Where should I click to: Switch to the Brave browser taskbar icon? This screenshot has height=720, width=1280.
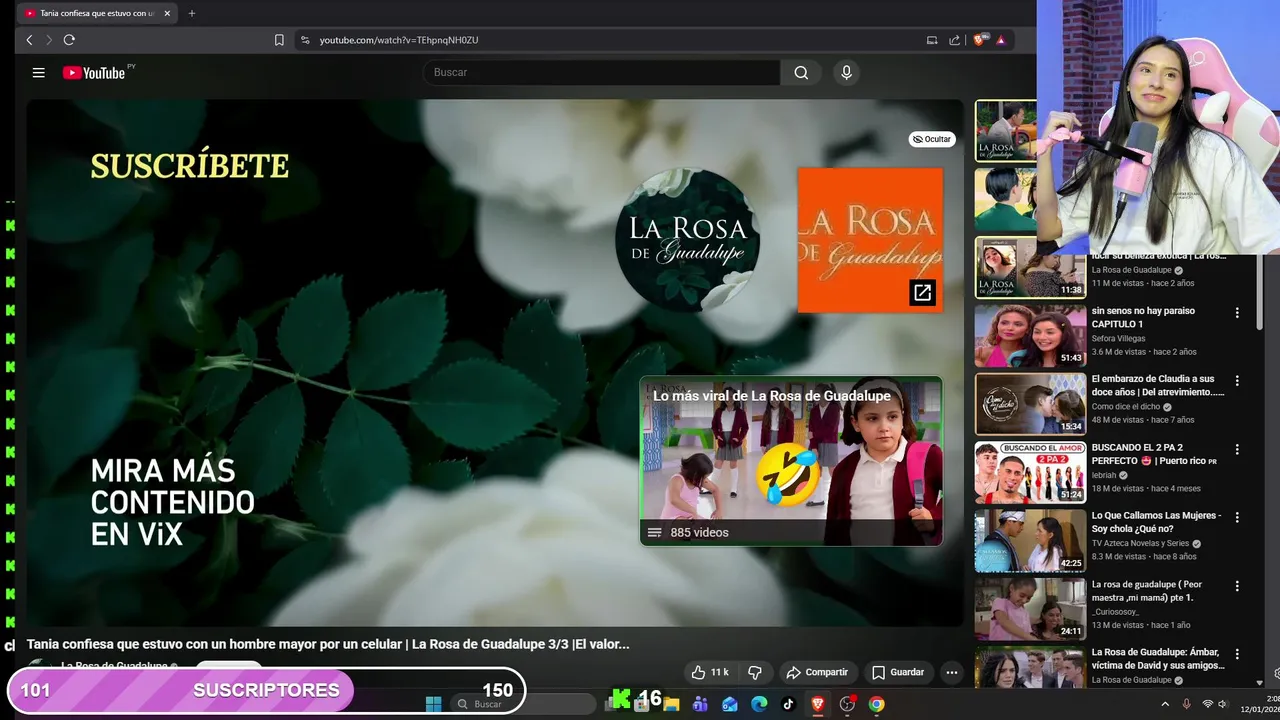coord(818,704)
